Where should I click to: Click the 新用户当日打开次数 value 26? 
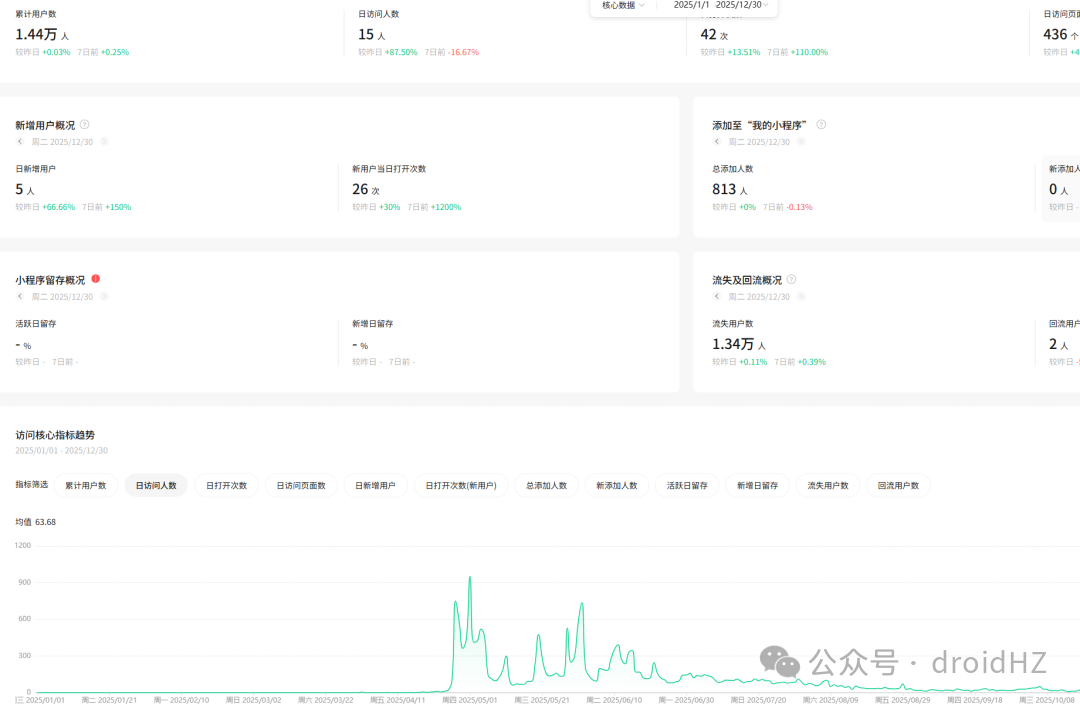click(360, 189)
